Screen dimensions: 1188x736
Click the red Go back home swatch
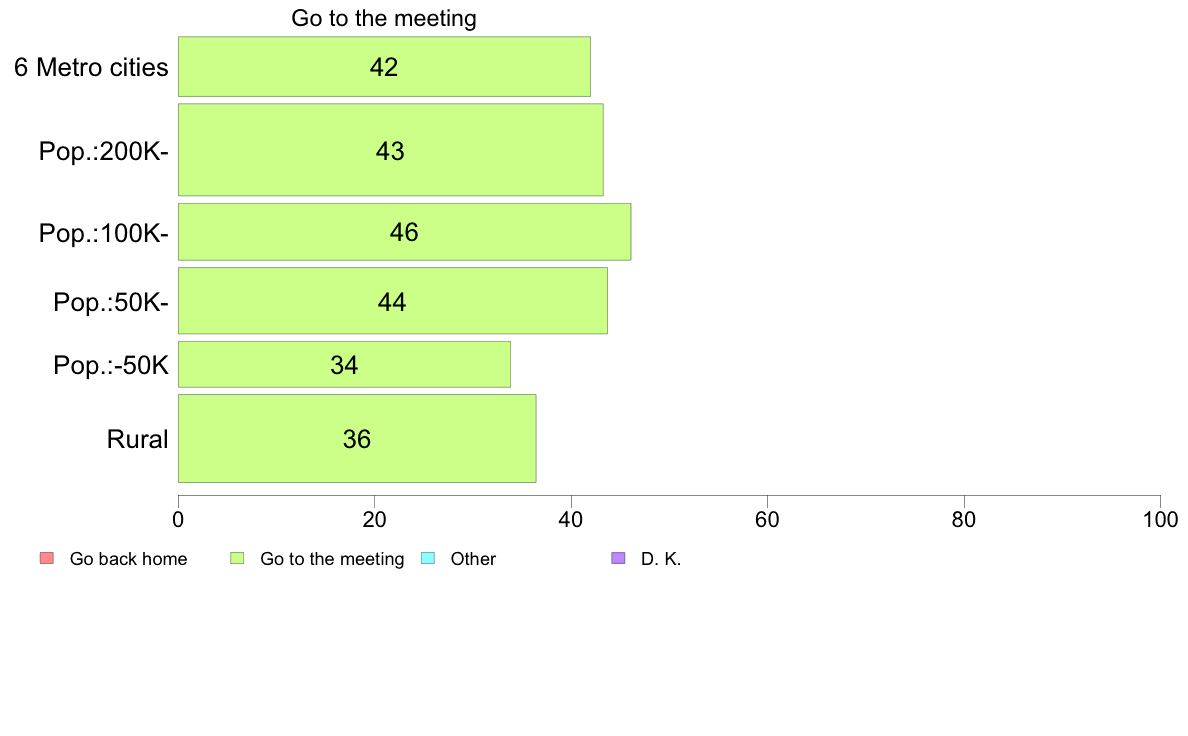(47, 559)
